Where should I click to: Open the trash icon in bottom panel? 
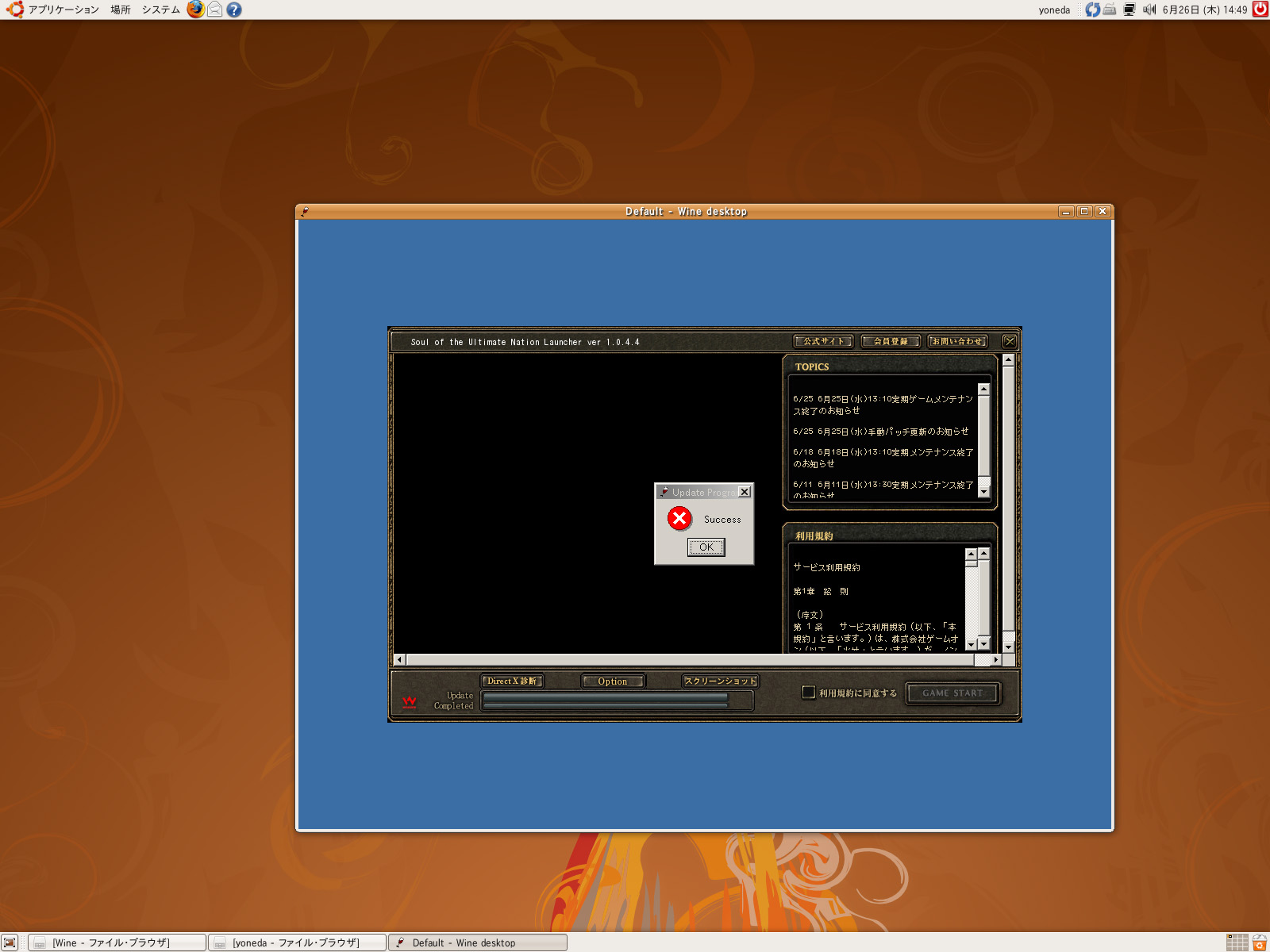click(x=1260, y=942)
